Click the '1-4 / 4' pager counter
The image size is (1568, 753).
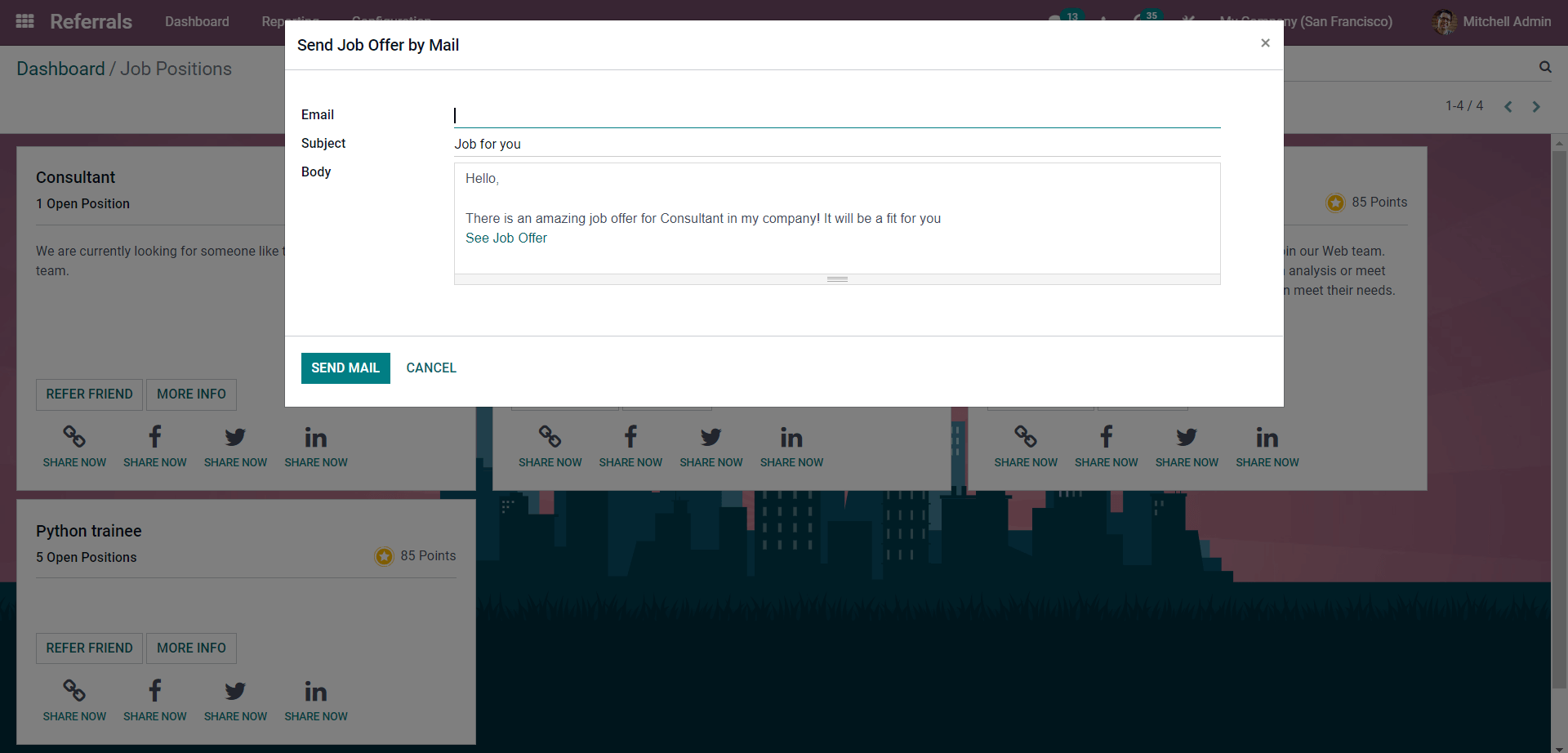coord(1464,105)
